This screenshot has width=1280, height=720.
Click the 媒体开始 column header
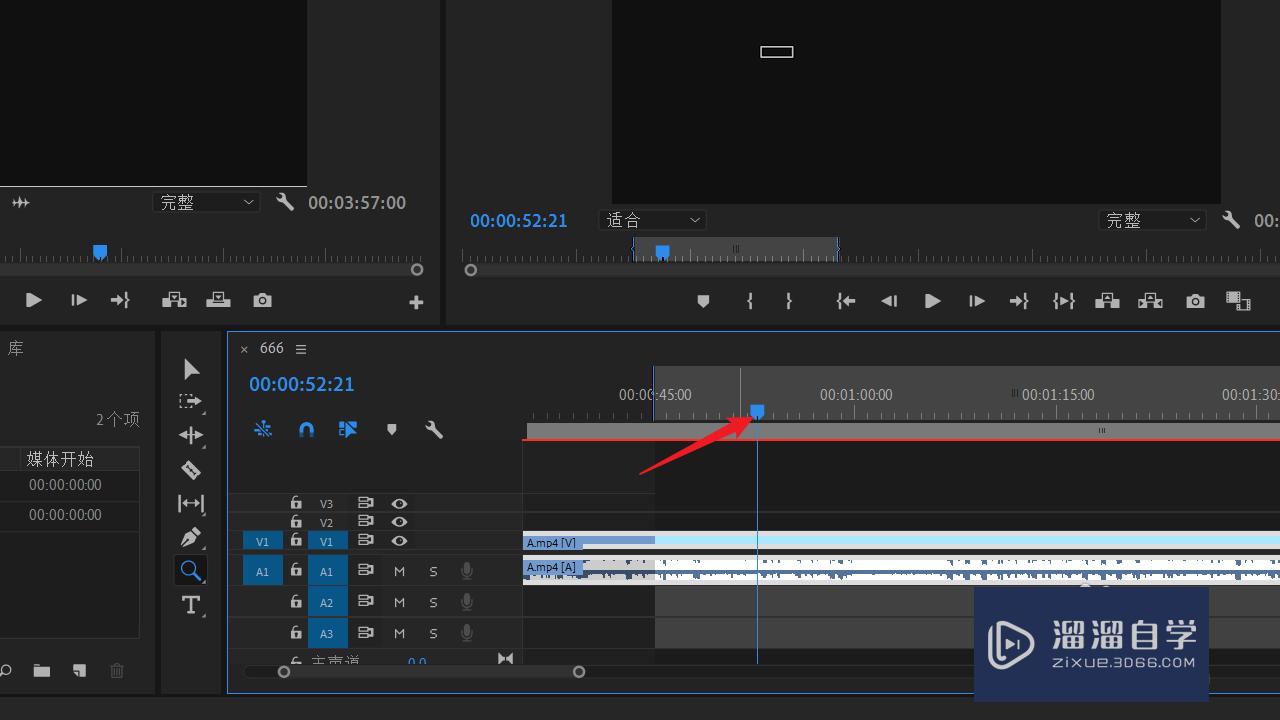pos(60,459)
